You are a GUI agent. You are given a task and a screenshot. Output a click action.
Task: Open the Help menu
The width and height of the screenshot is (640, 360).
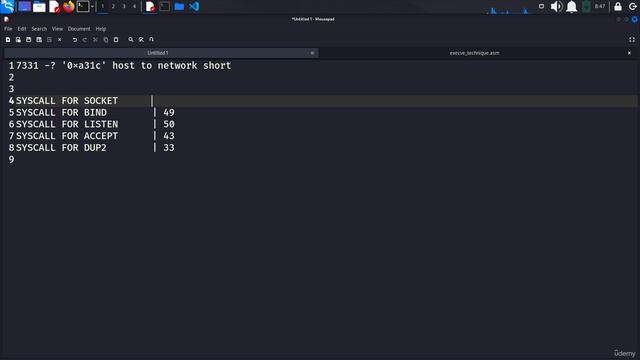(x=101, y=29)
